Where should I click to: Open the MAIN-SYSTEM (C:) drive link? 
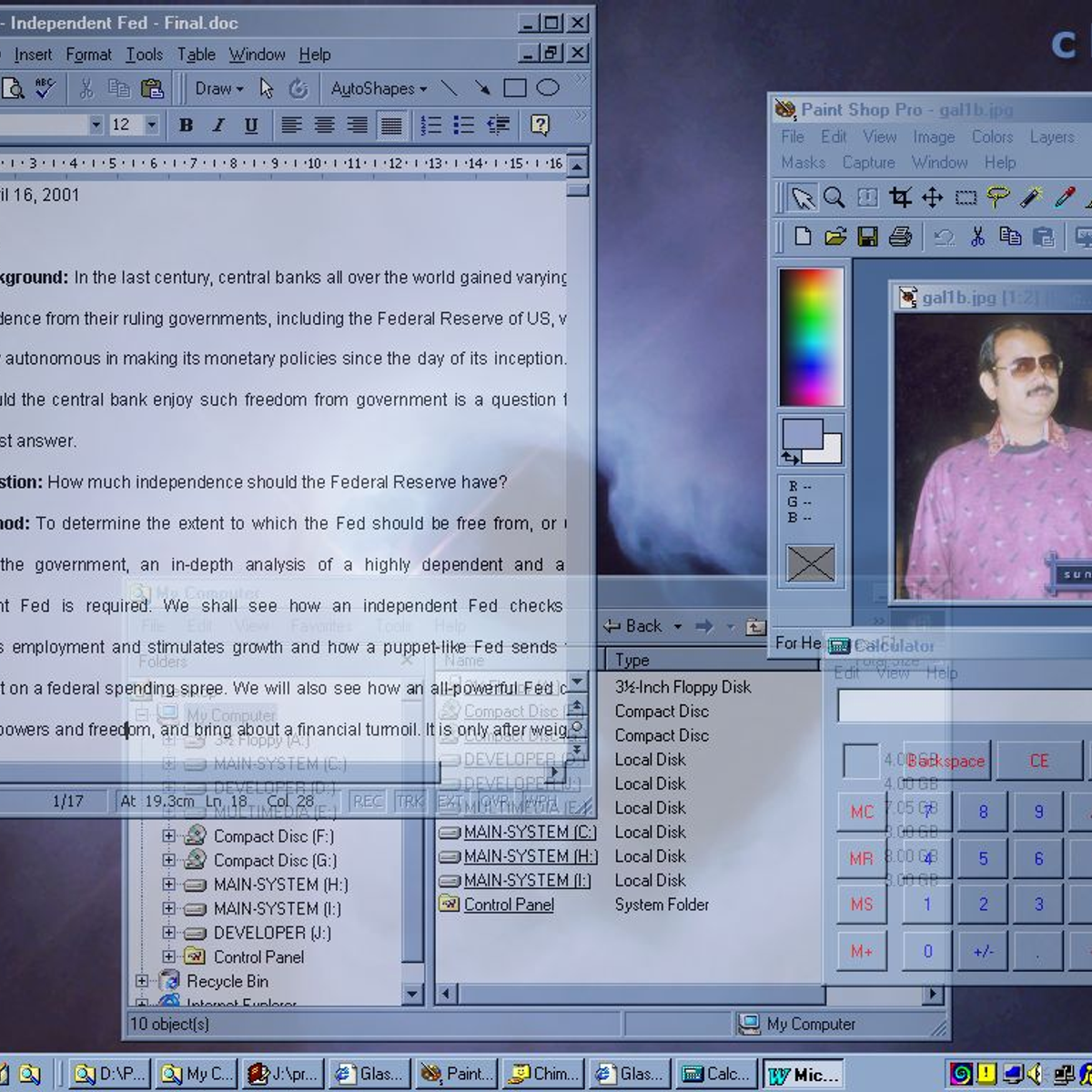(x=530, y=832)
